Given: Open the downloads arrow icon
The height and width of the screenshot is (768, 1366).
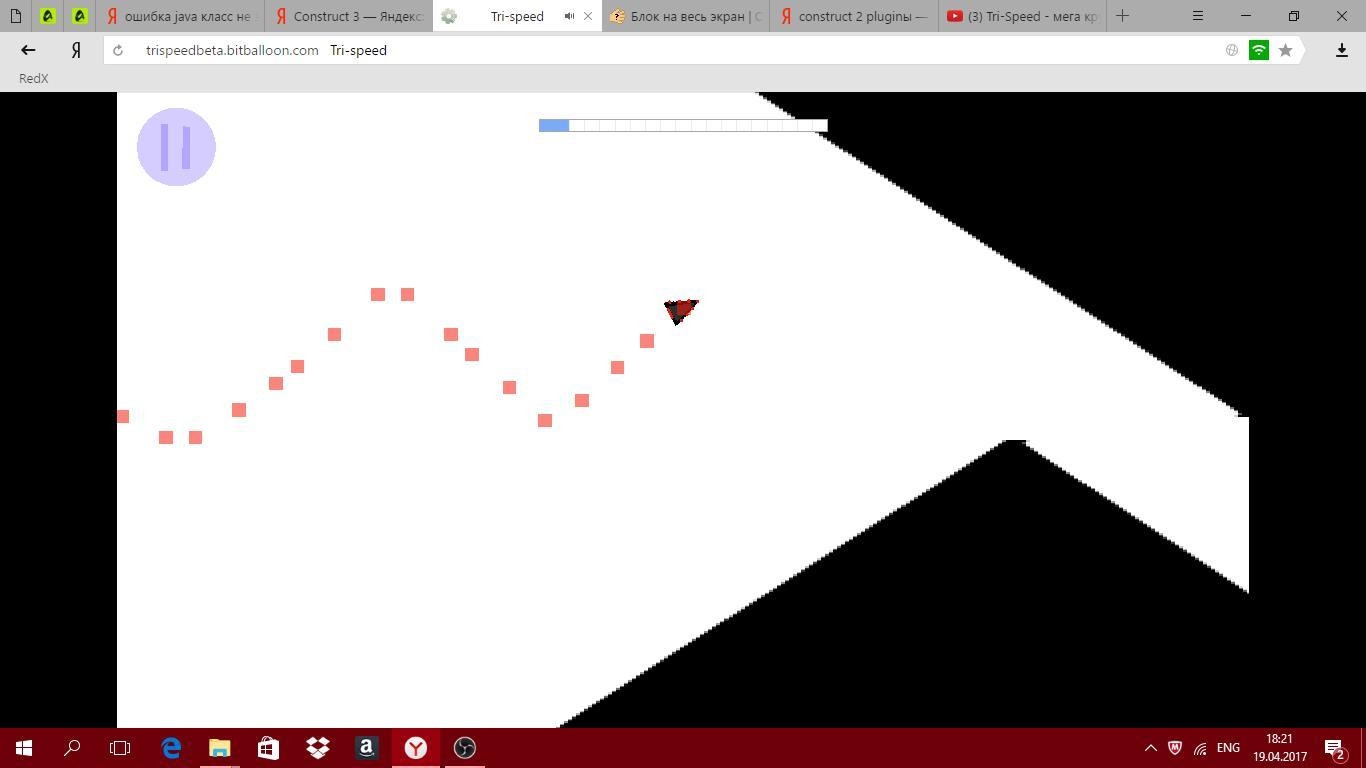Looking at the screenshot, I should click(1342, 50).
